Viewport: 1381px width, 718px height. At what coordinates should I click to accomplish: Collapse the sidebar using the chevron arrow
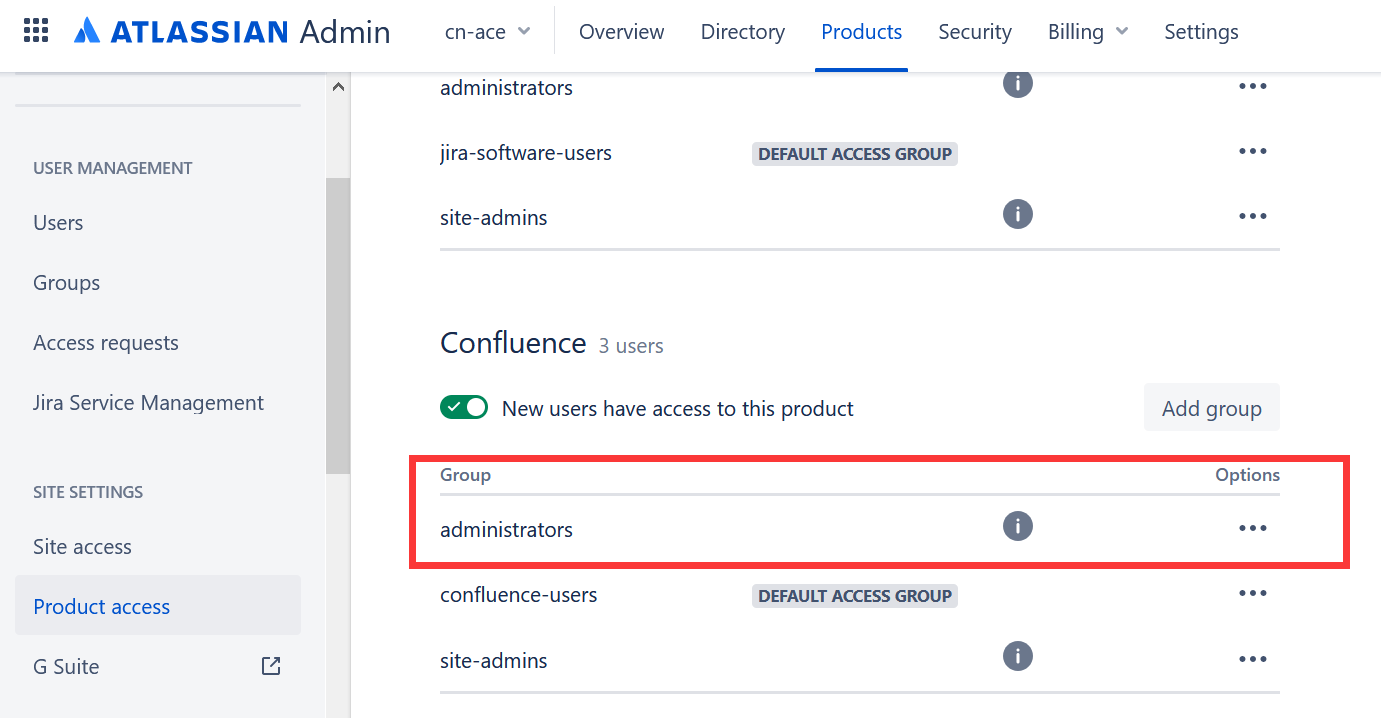338,86
